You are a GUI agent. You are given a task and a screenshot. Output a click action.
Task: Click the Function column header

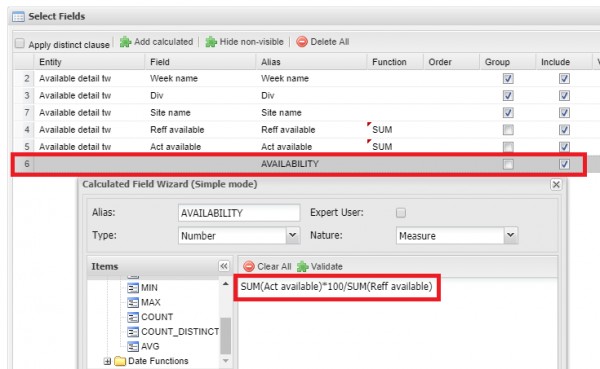395,62
